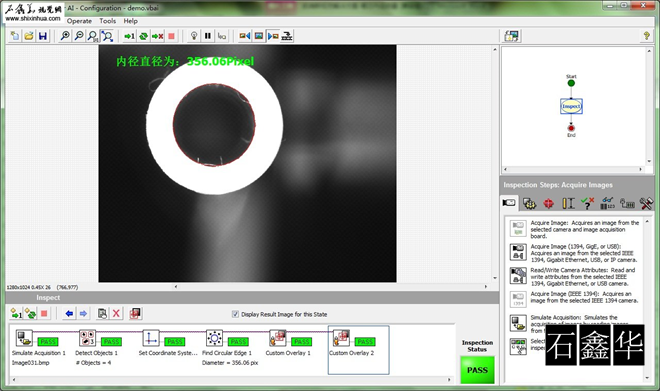
Task: Add Acquire Image (IEEE 1394) step
Action: [x=575, y=298]
